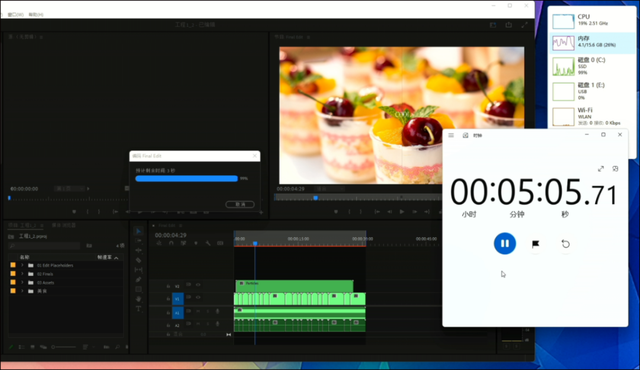Select the Track Select Forward tool
The height and width of the screenshot is (370, 640).
139,241
